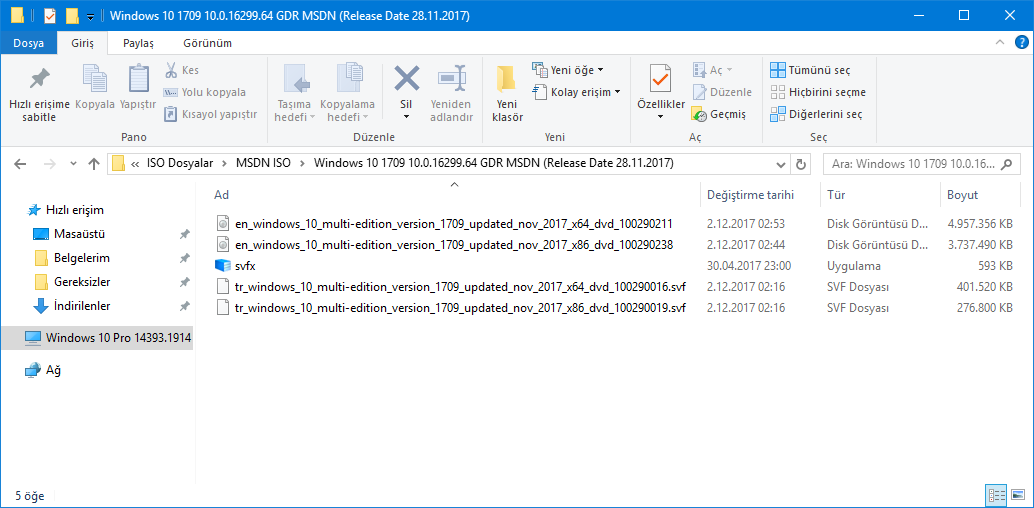Image resolution: width=1034 pixels, height=508 pixels.
Task: Expand the Özellikler dropdown arrow
Action: 661,117
